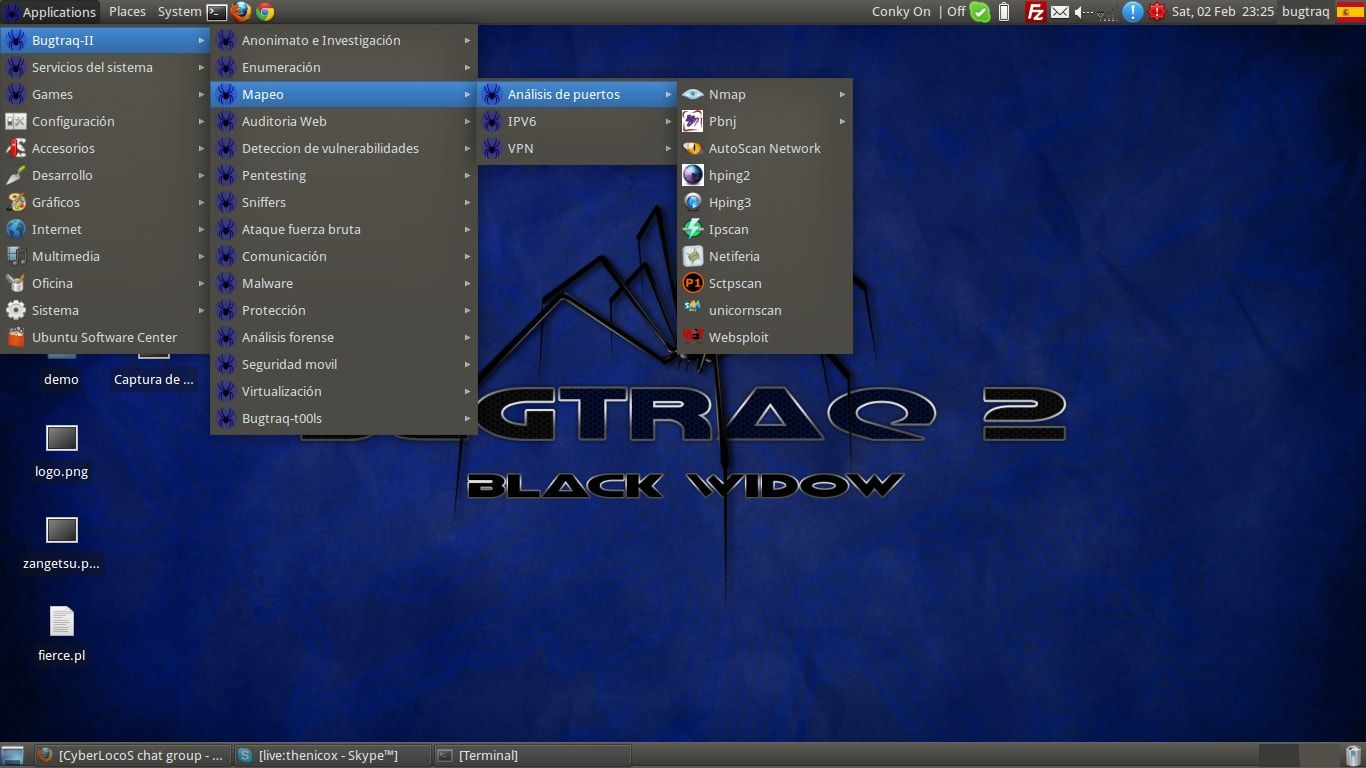The image size is (1366, 768).
Task: Open the trash icon in bottom panel
Action: [1353, 755]
